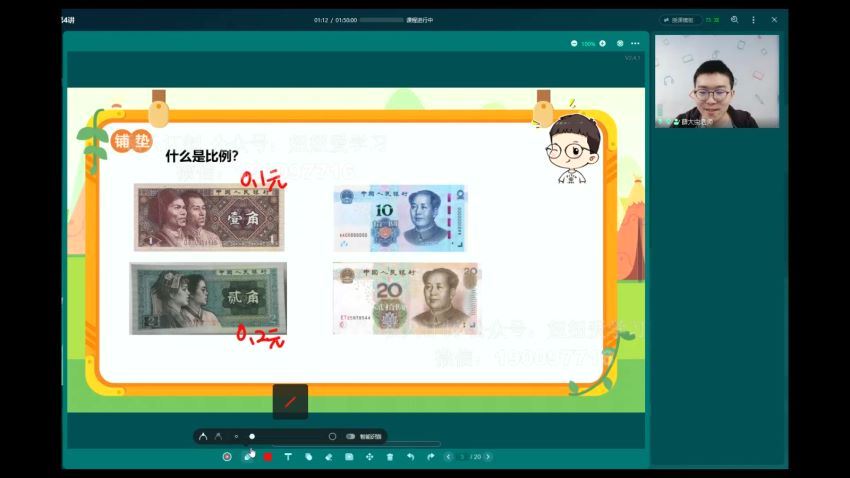The height and width of the screenshot is (478, 850).
Task: Click the current page number field
Action: [x=462, y=457]
